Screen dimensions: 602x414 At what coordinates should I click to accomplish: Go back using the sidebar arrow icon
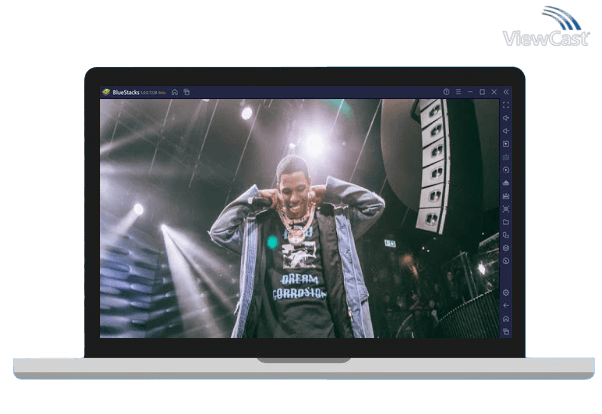(x=506, y=306)
